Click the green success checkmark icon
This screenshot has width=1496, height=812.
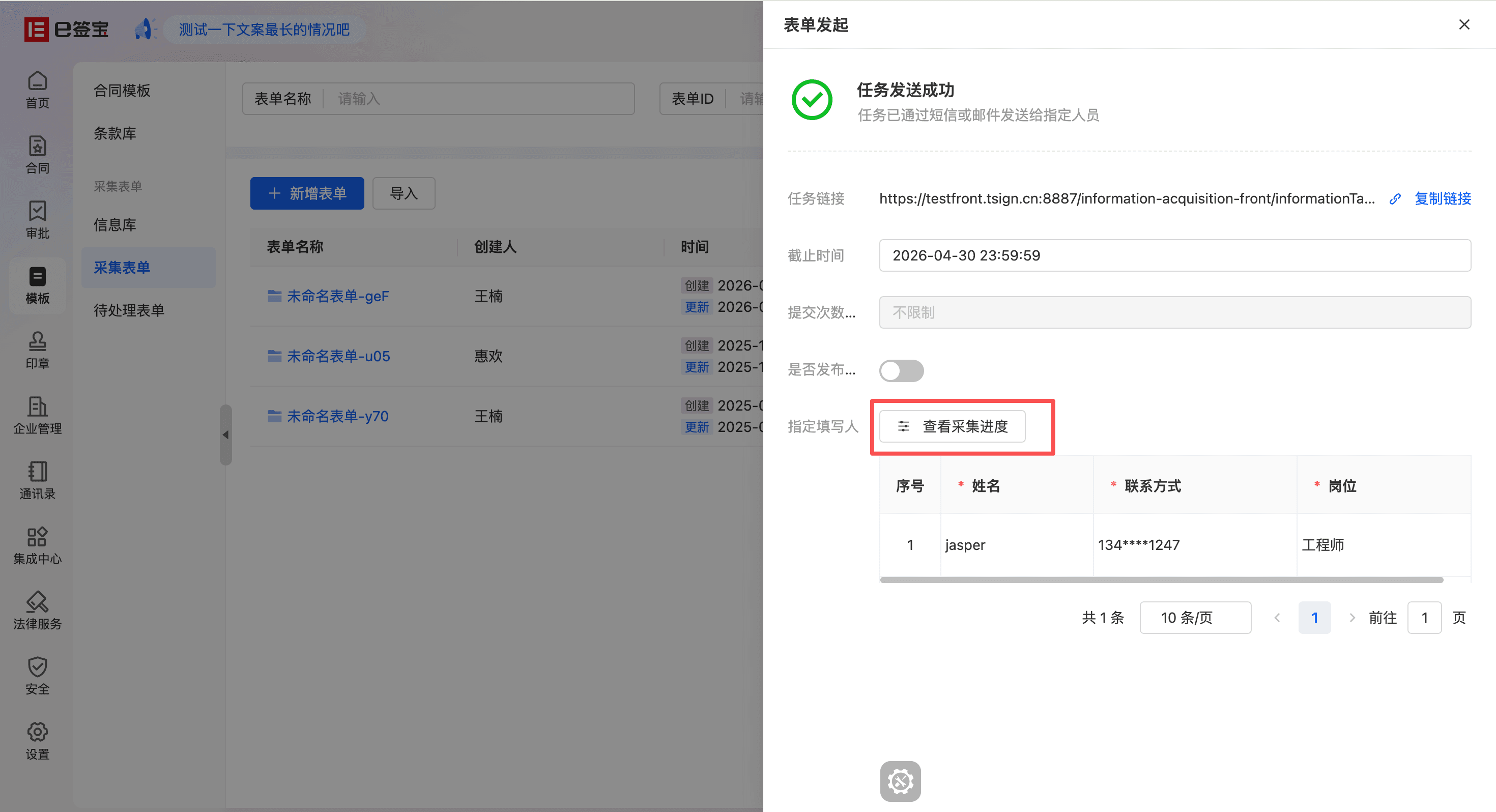pyautogui.click(x=812, y=100)
